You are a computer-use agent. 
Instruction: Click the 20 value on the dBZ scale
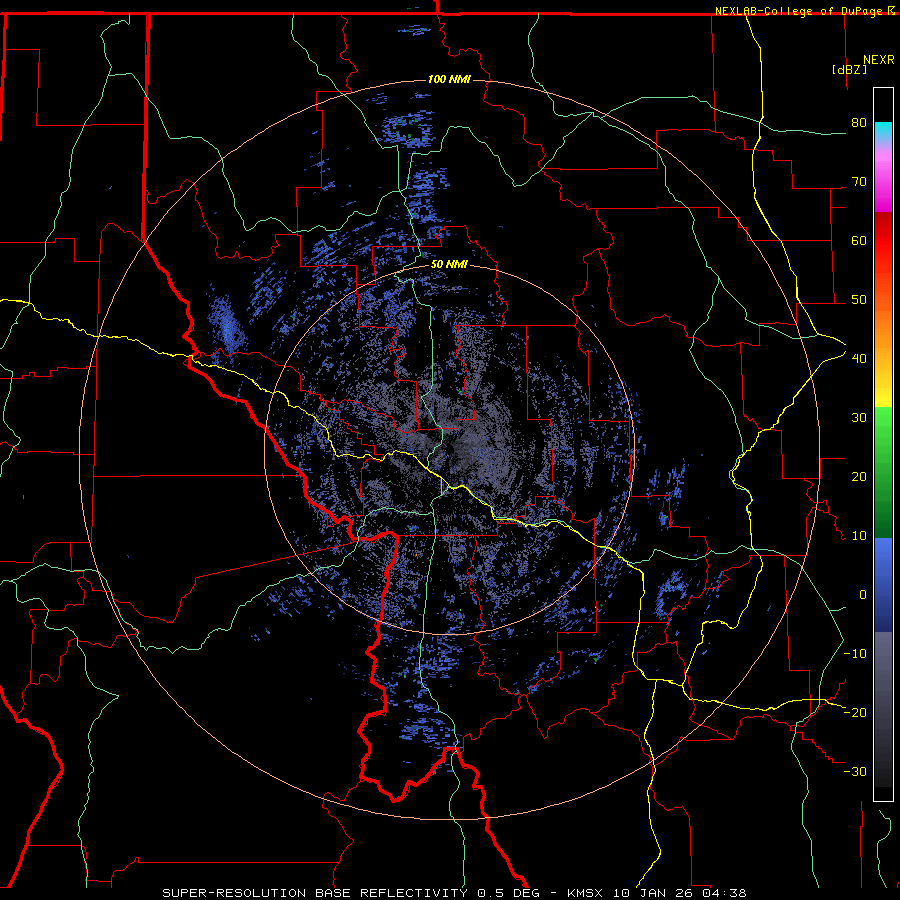(859, 476)
